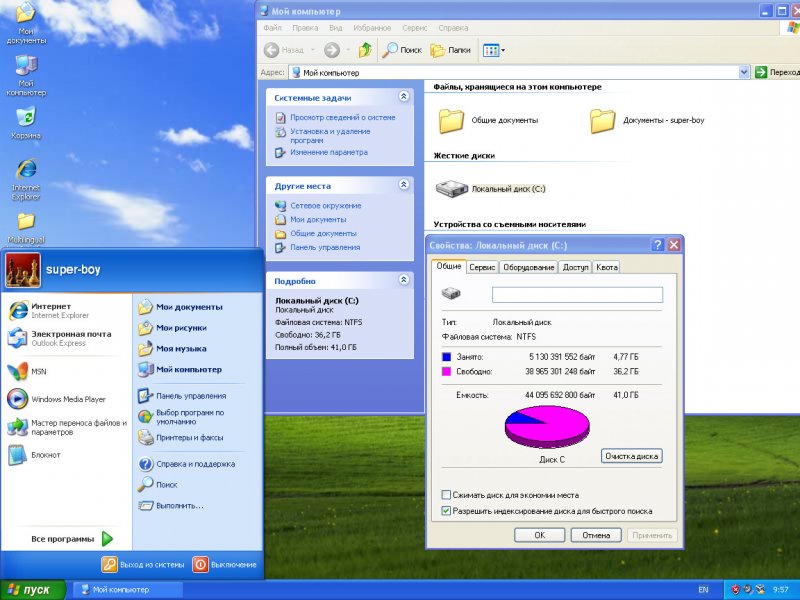The image size is (800, 600).
Task: Disable disk indexing for fast search checkbox
Action: click(446, 511)
